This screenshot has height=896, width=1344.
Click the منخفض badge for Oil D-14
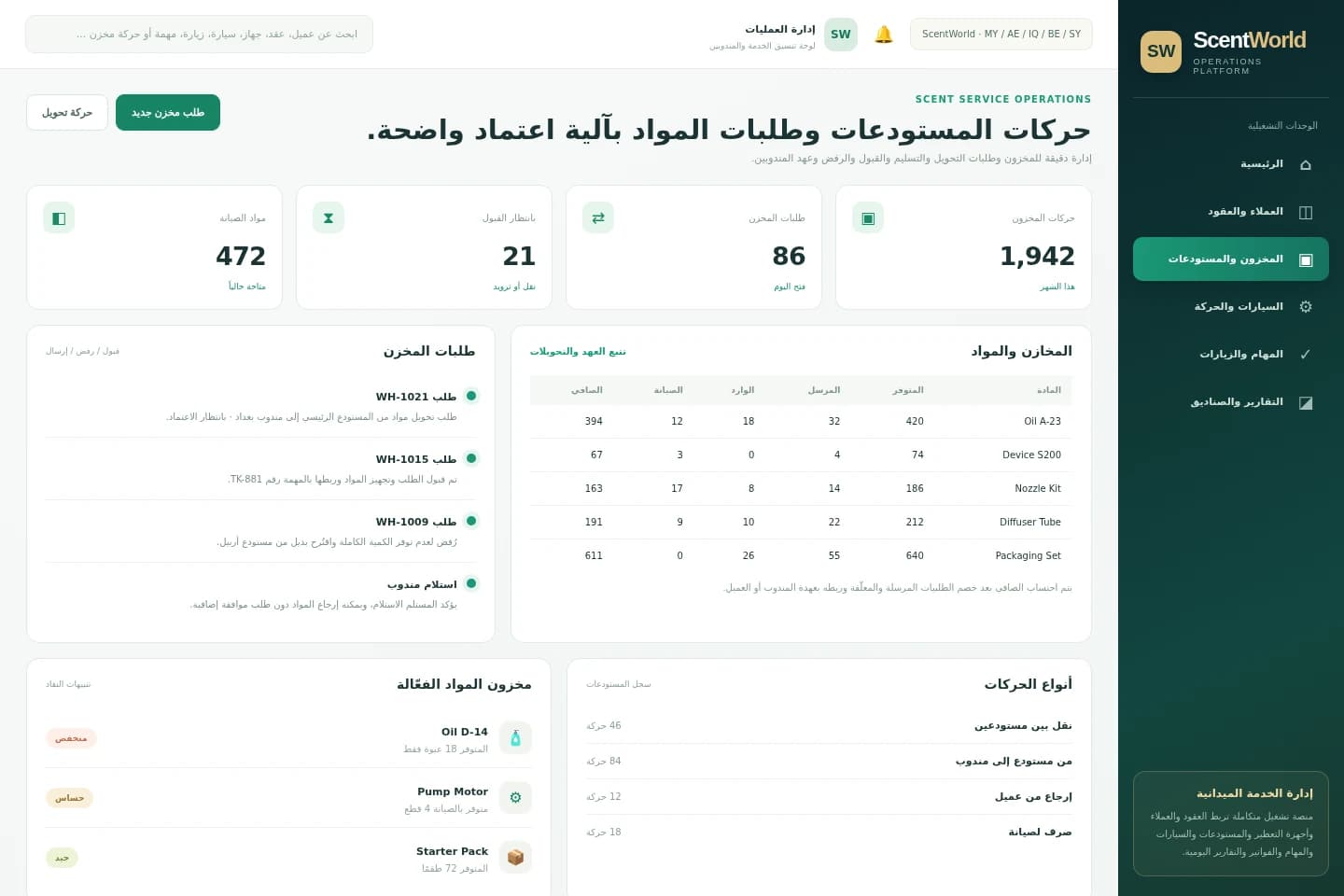pos(71,738)
